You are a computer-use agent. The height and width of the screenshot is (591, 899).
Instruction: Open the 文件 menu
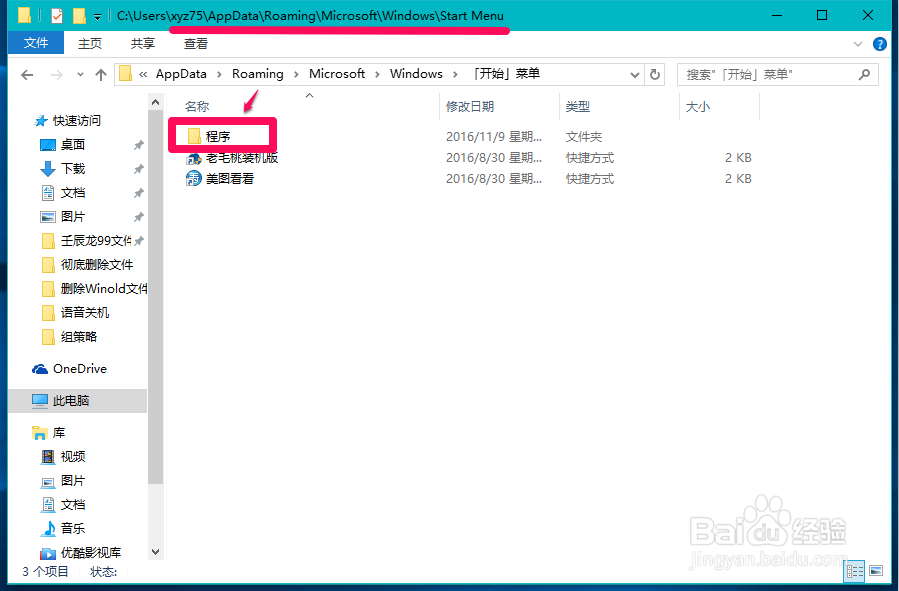tap(35, 43)
